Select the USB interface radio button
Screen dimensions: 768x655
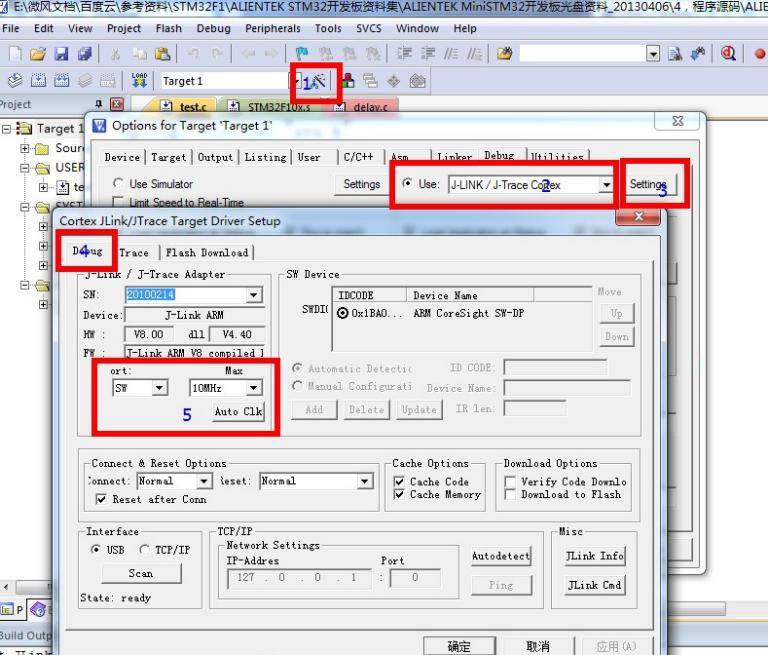click(x=96, y=550)
